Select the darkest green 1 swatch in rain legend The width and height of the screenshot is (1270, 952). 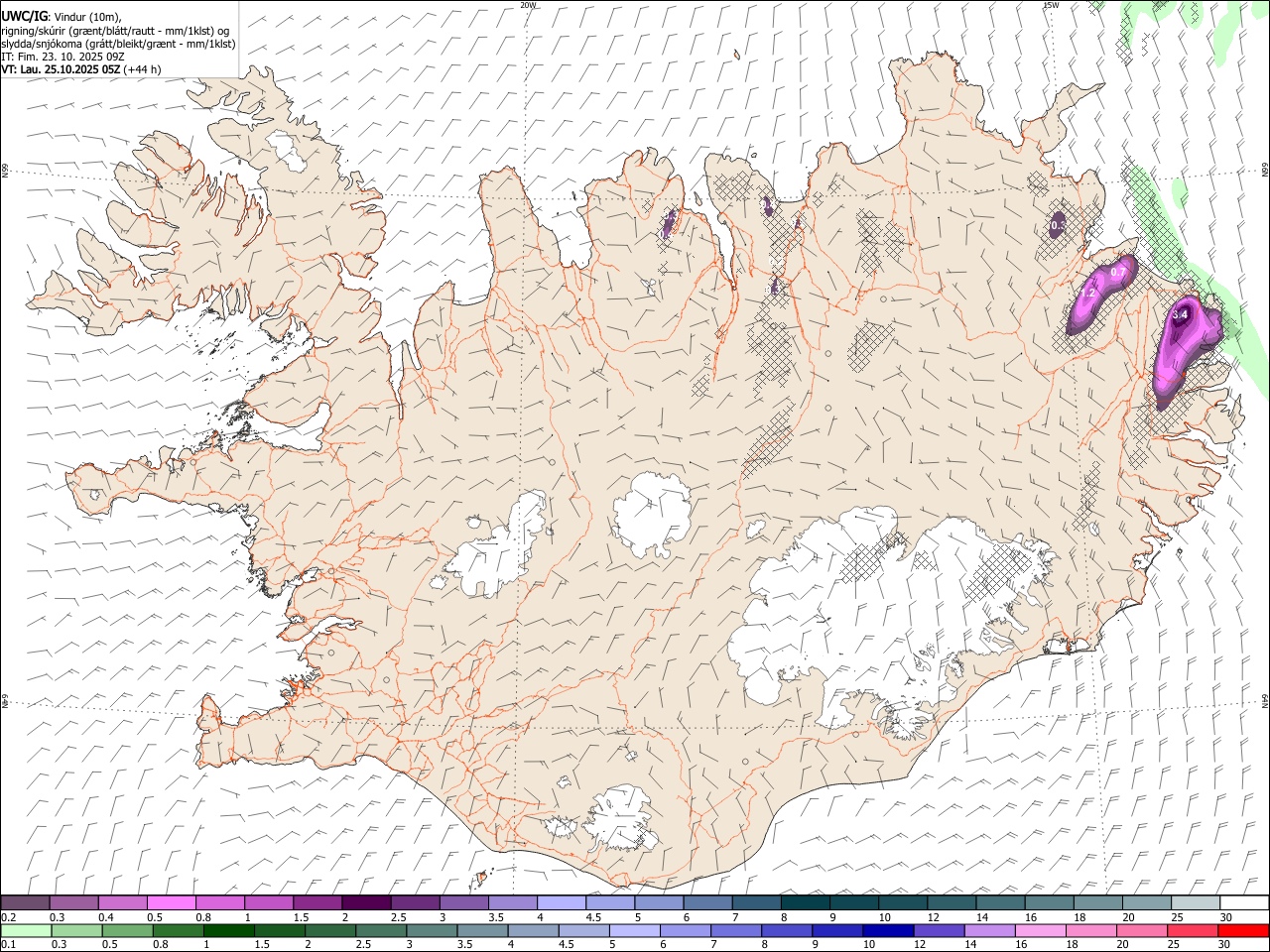pyautogui.click(x=228, y=930)
